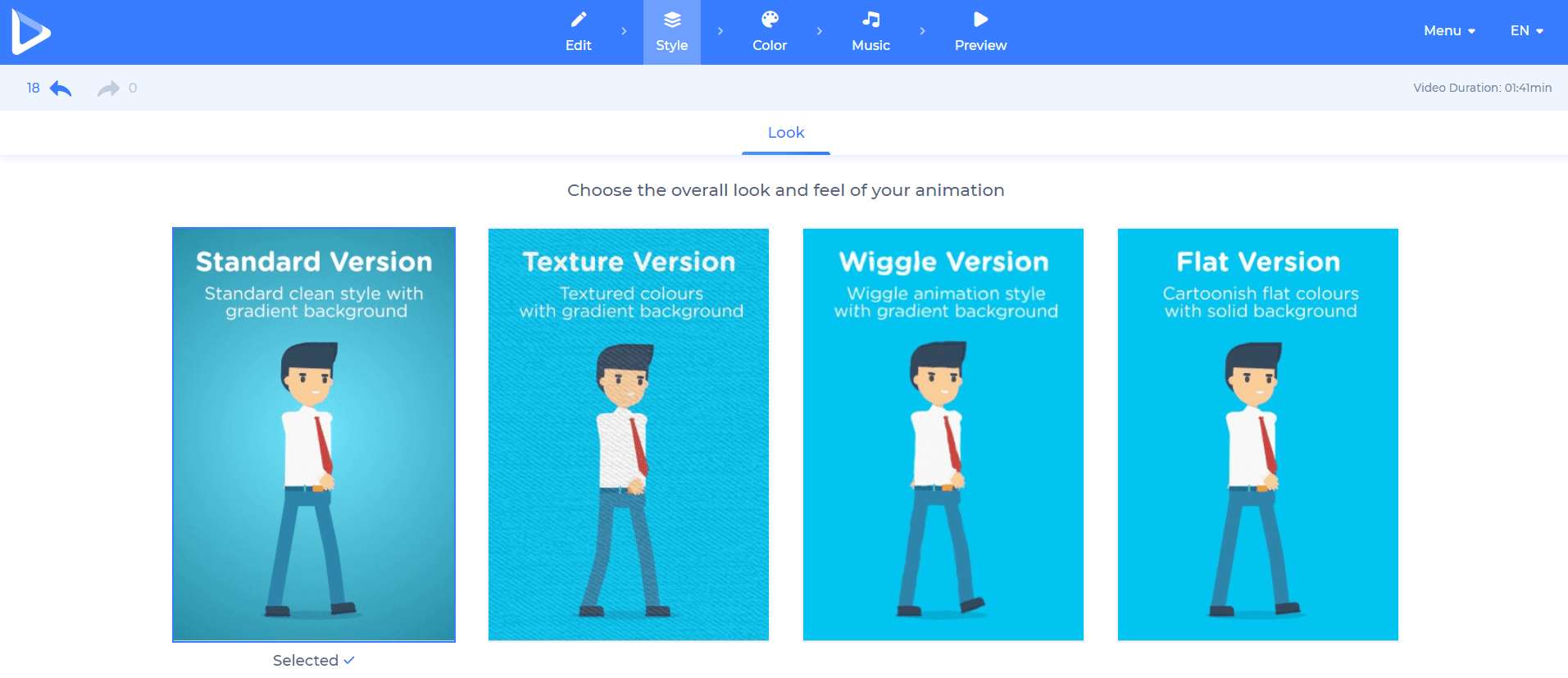Select the Texture Version style card
Viewport: 1568px width, 678px height.
point(628,435)
